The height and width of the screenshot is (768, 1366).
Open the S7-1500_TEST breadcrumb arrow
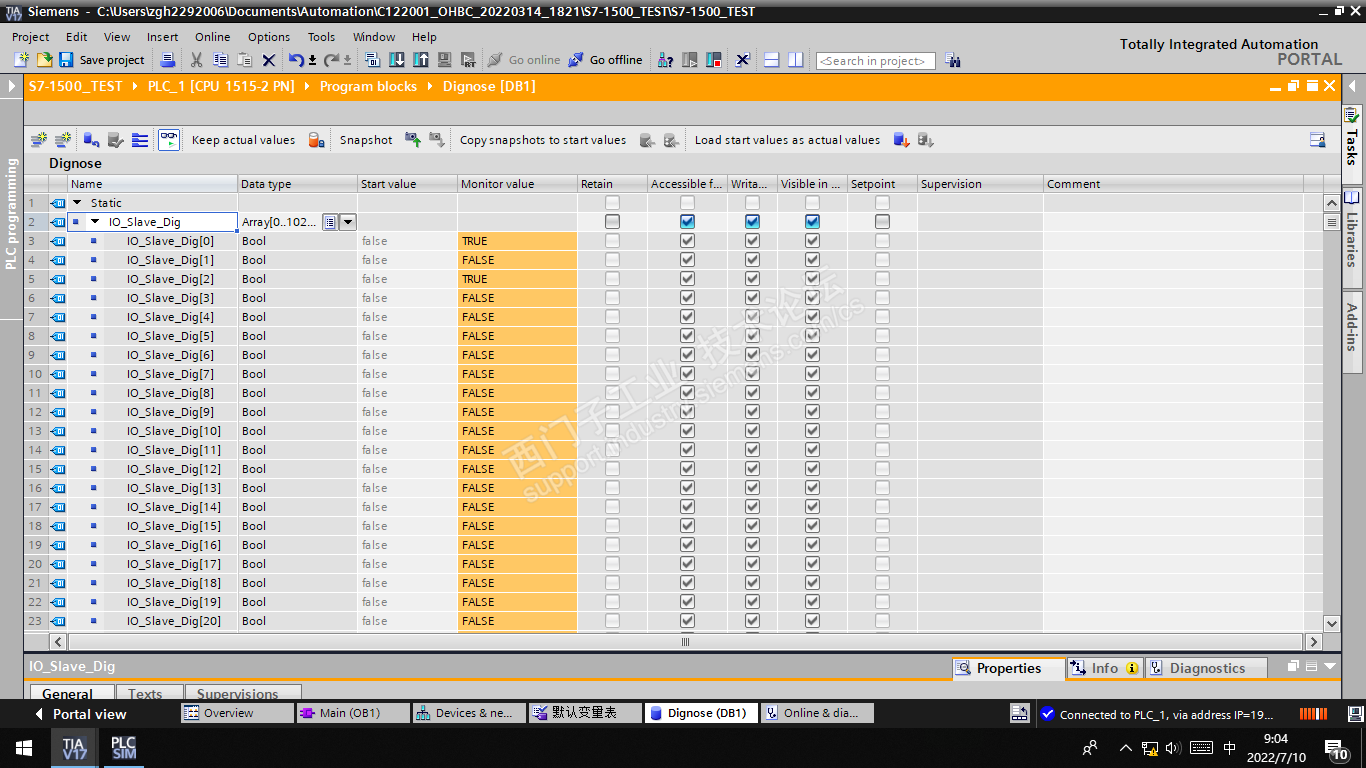pos(135,86)
